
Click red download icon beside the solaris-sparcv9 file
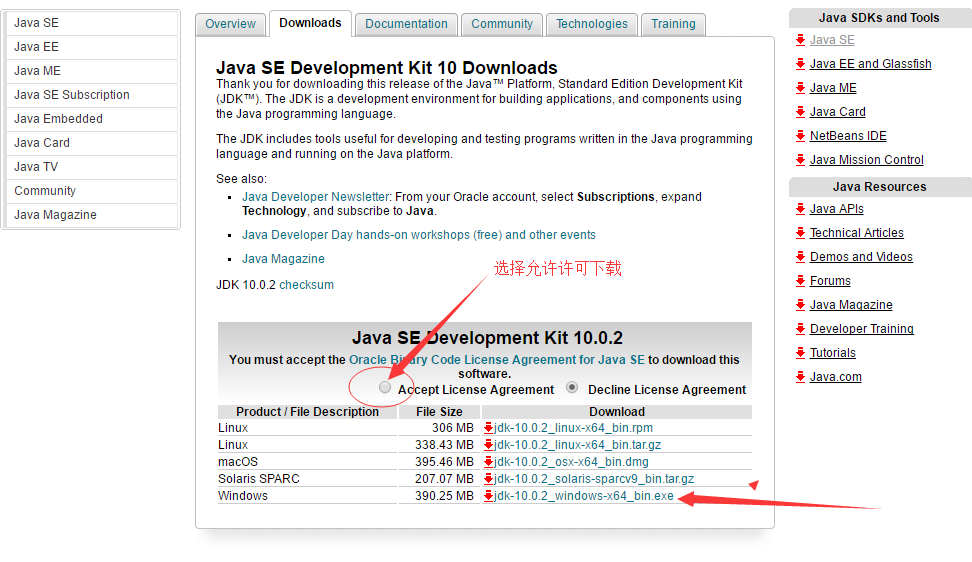pos(488,479)
